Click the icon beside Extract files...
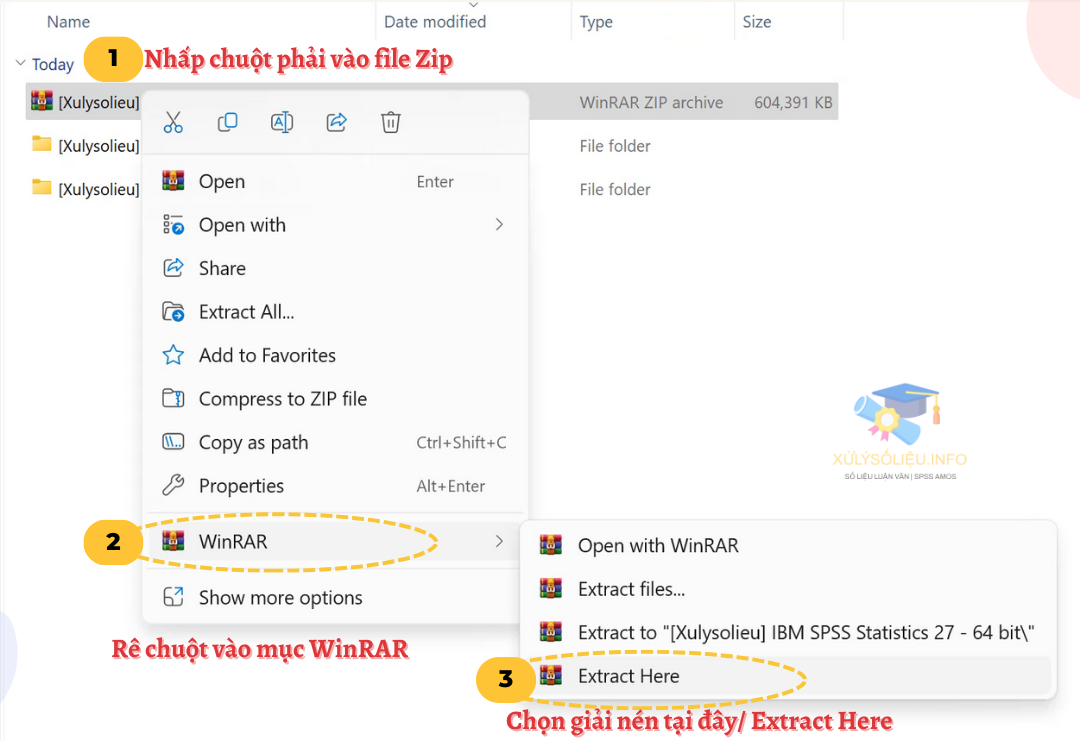 (550, 588)
